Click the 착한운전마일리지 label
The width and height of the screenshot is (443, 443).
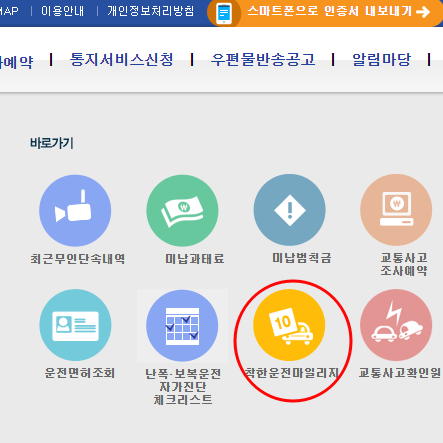292,373
